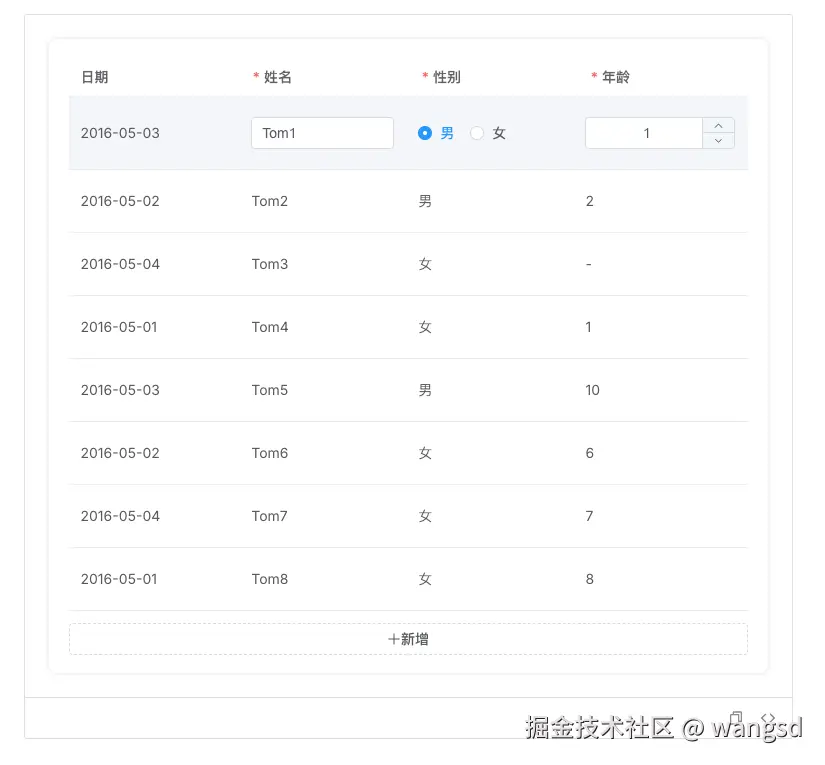Click the name input containing Tom1

323,133
